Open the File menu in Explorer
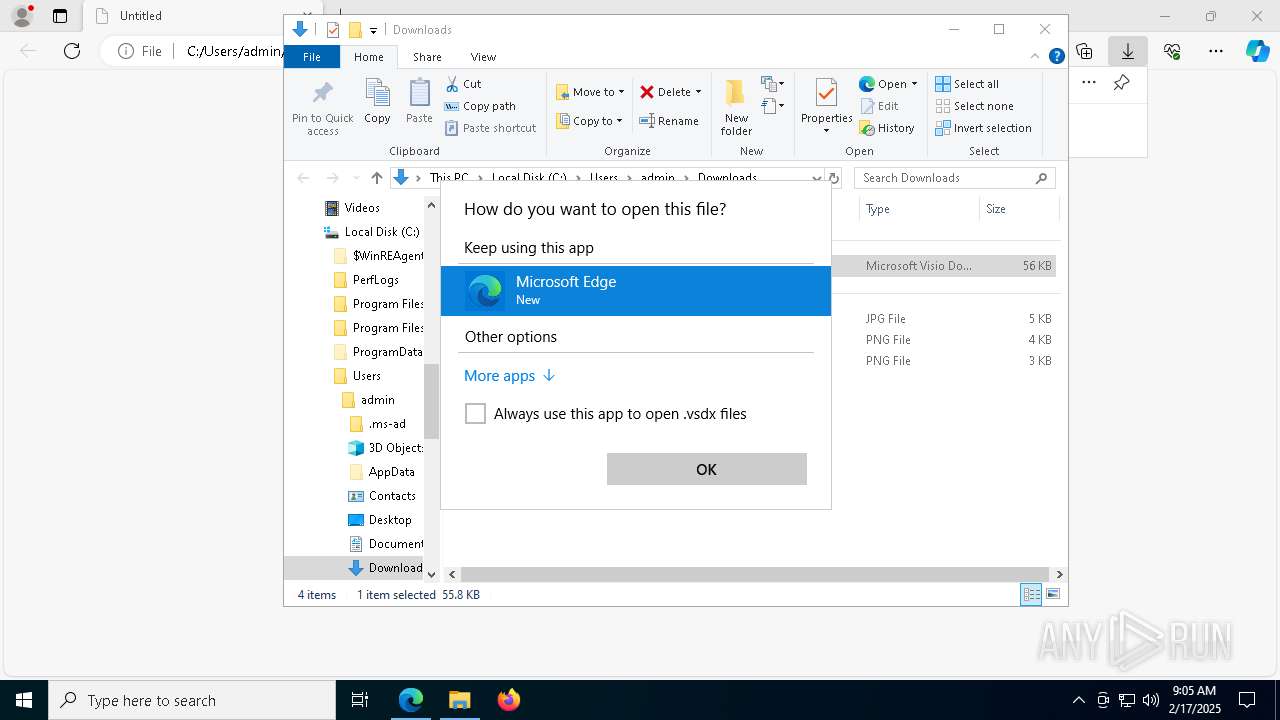This screenshot has height=720, width=1280. [x=312, y=57]
